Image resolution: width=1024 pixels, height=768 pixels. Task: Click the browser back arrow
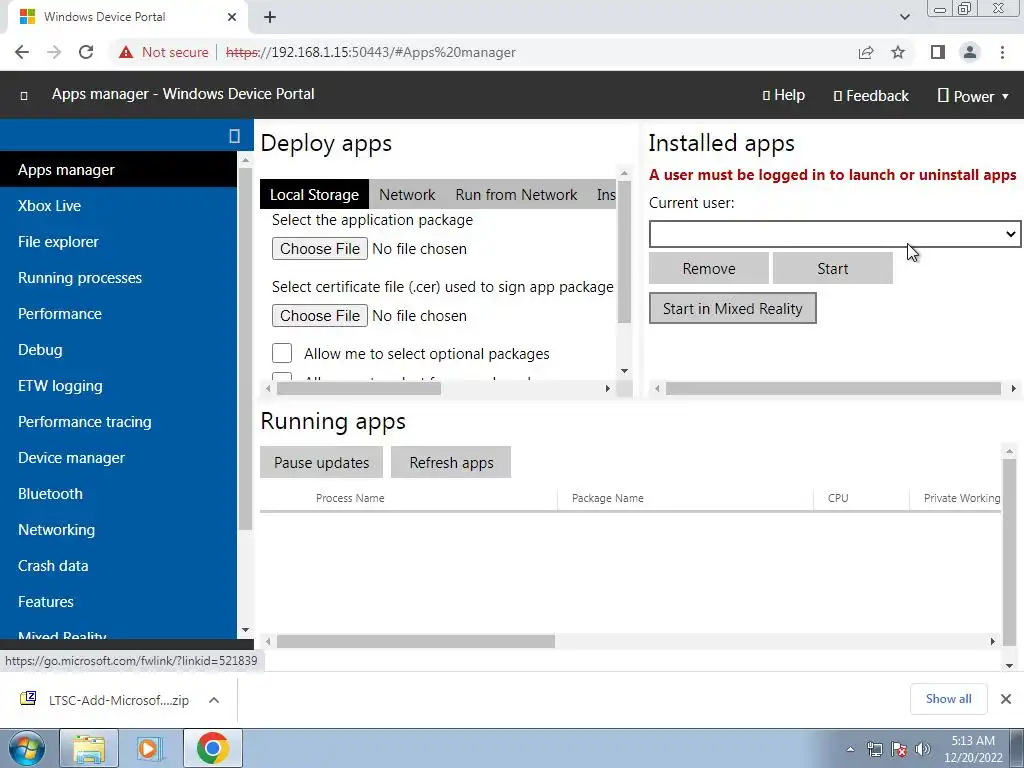[x=22, y=52]
